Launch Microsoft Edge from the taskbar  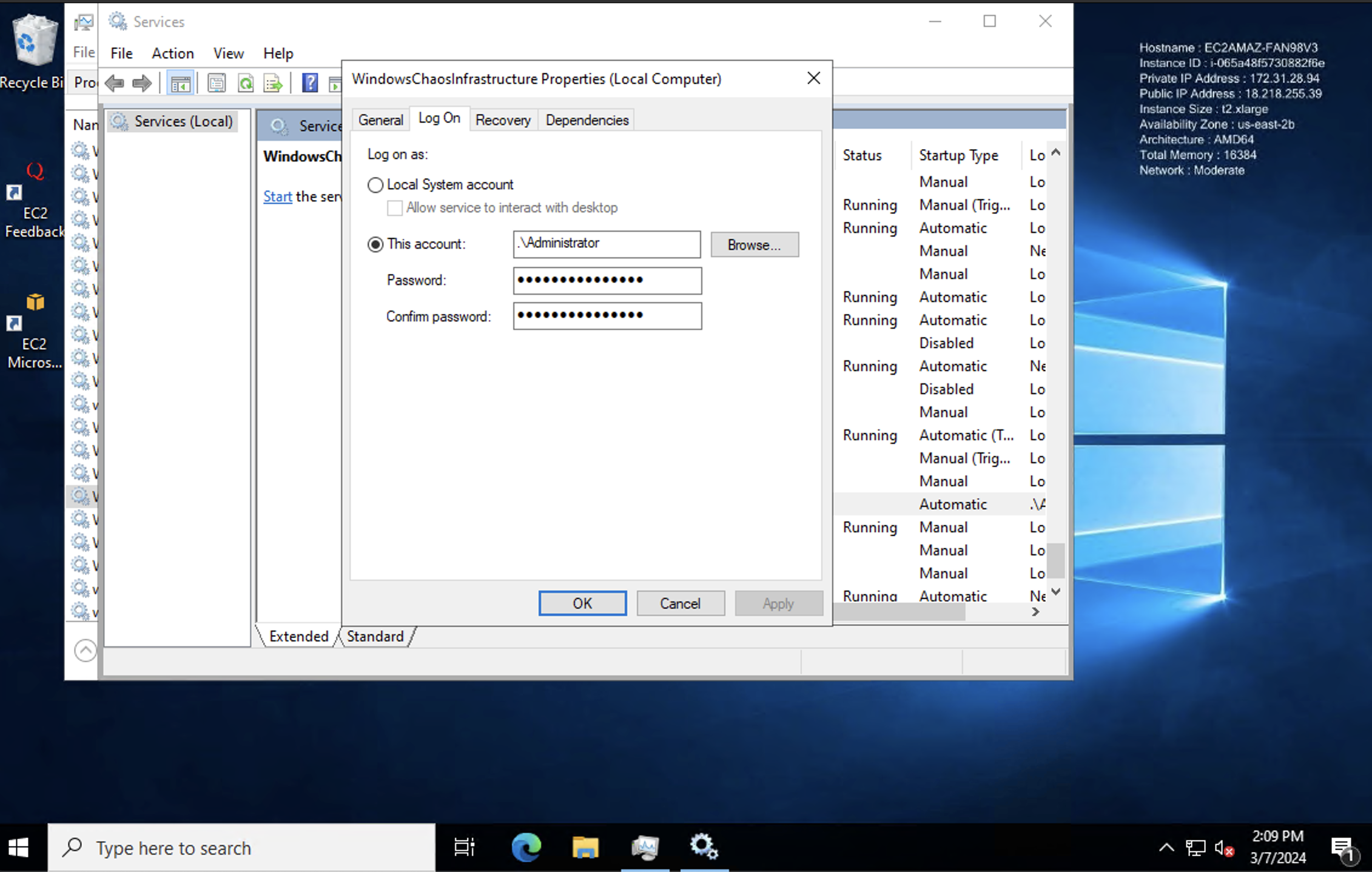[x=525, y=847]
